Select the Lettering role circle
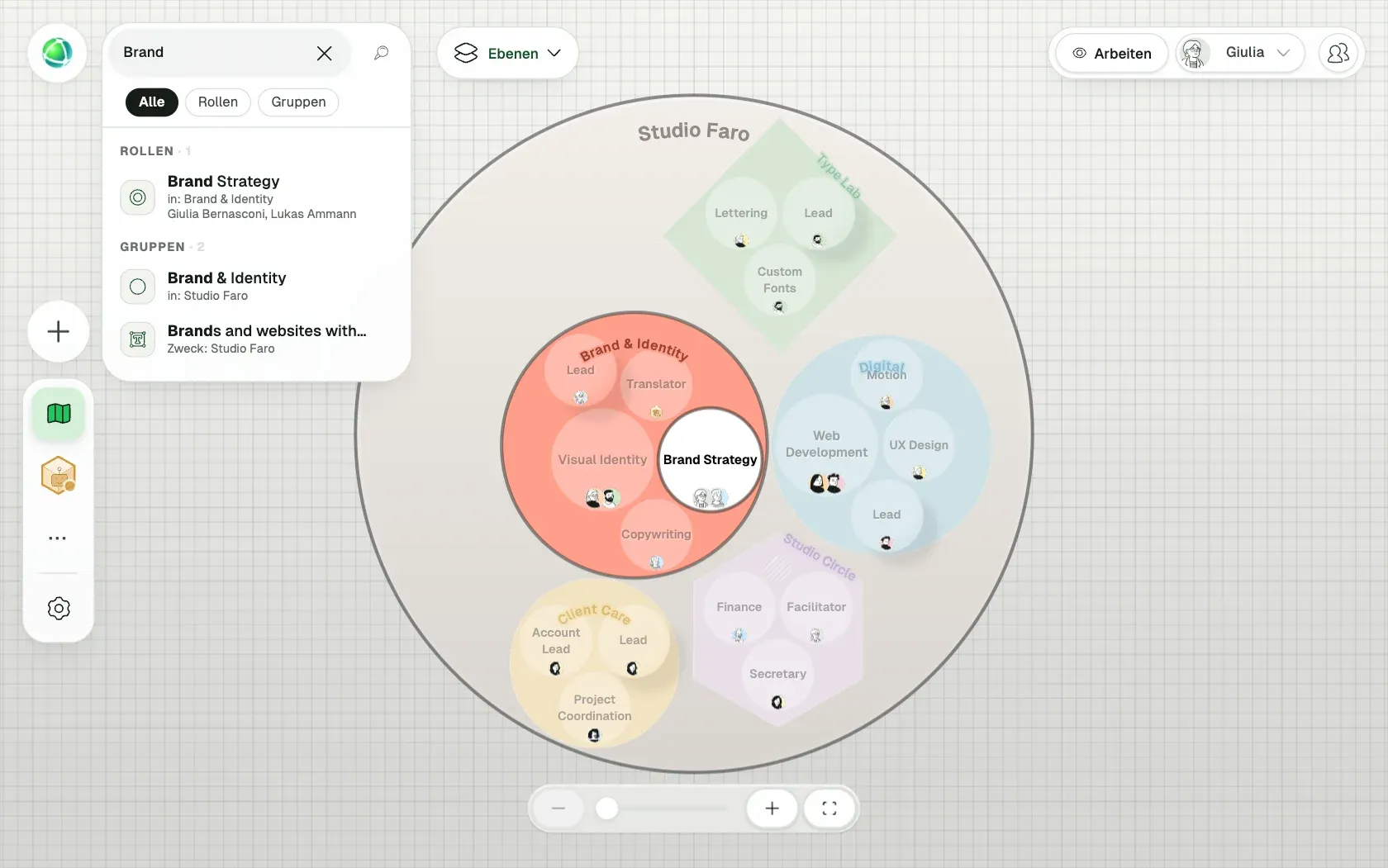The image size is (1388, 868). point(741,213)
